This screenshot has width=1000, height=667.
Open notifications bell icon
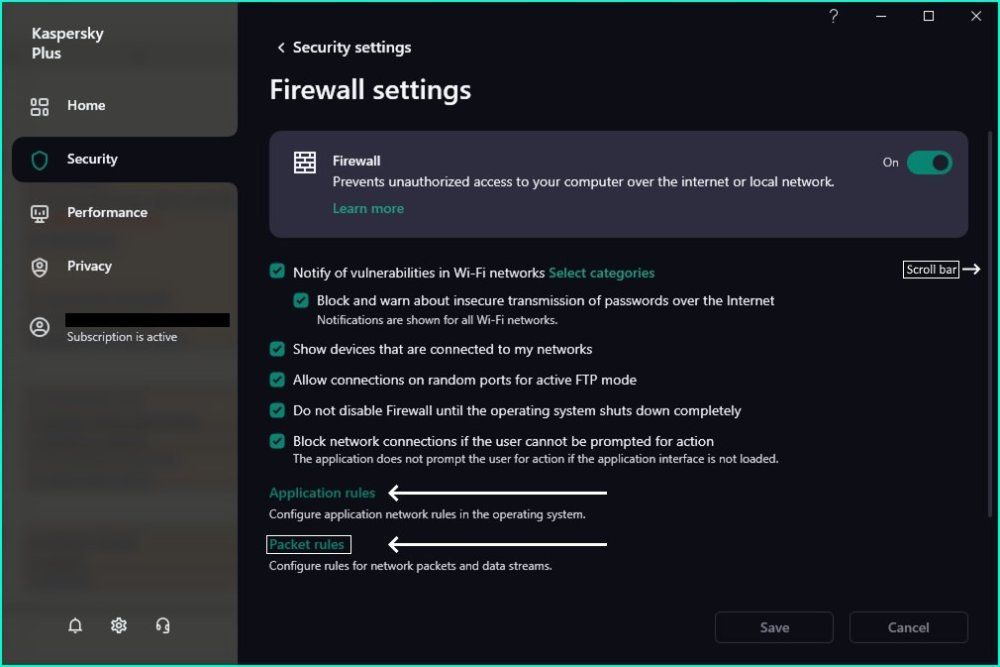pos(75,626)
